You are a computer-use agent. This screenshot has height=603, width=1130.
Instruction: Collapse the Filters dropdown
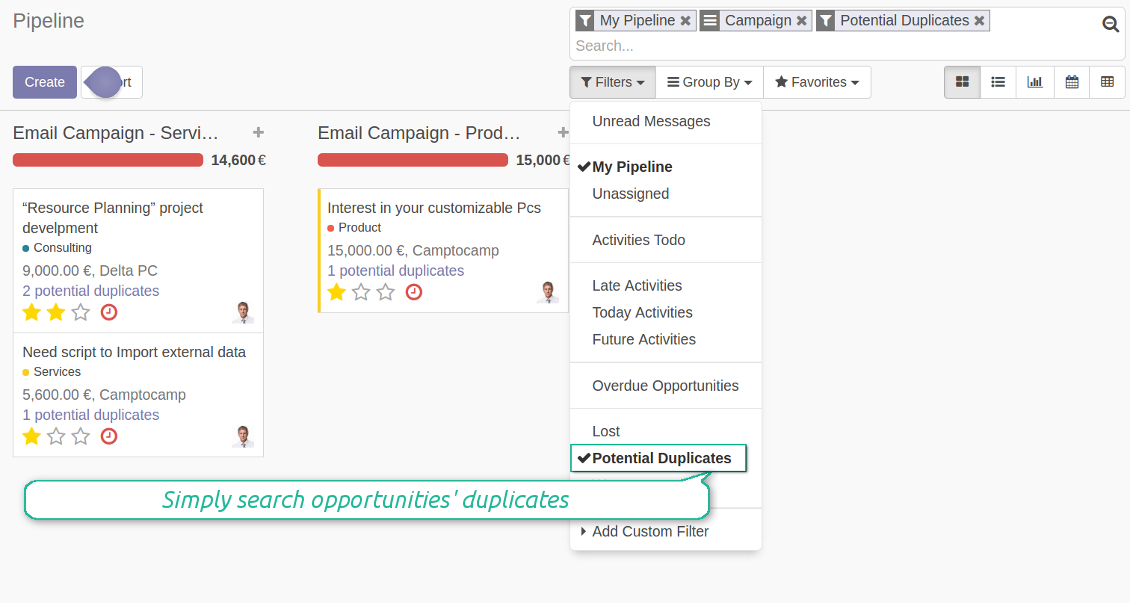[612, 82]
